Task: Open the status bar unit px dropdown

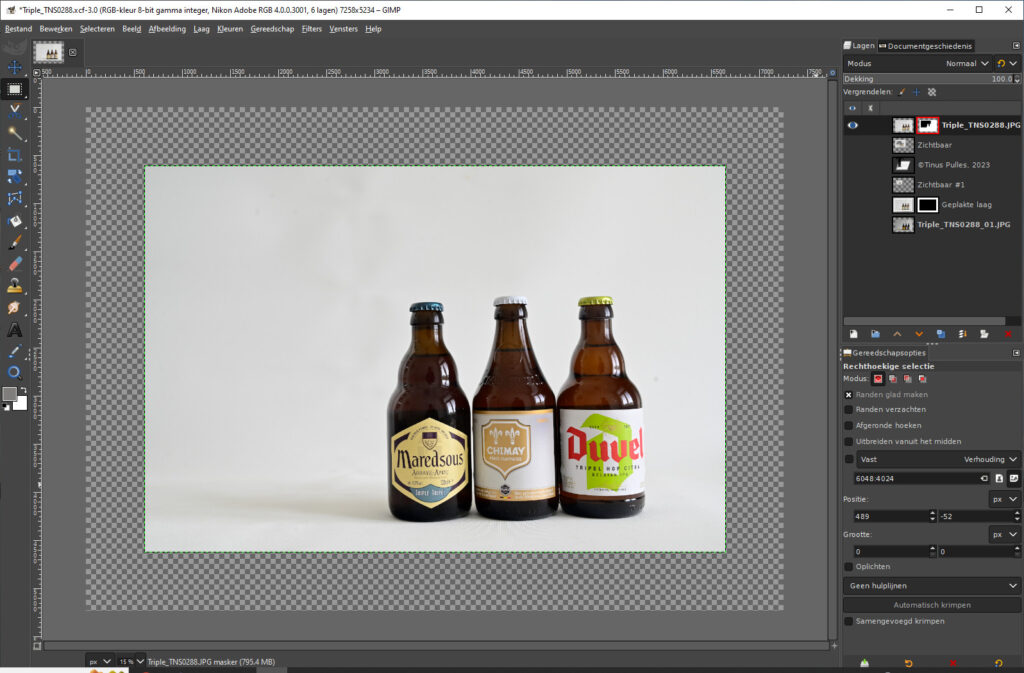Action: (99, 661)
